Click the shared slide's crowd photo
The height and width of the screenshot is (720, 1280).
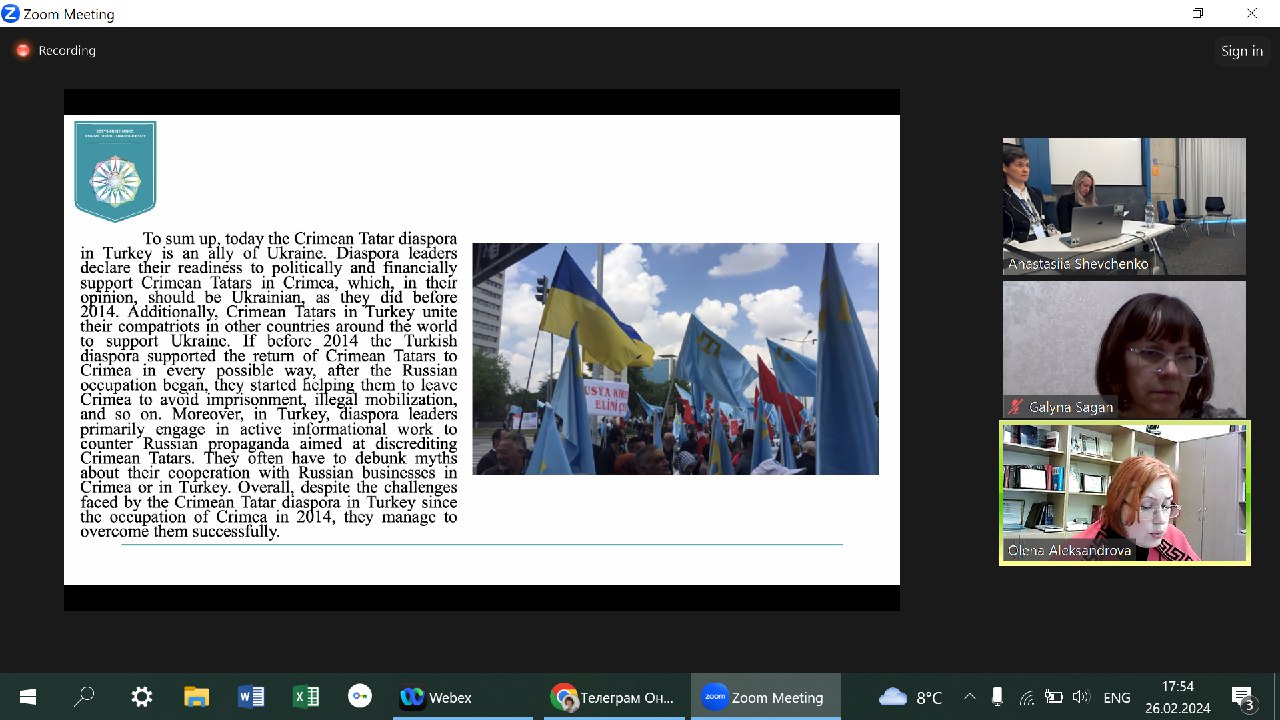point(675,358)
